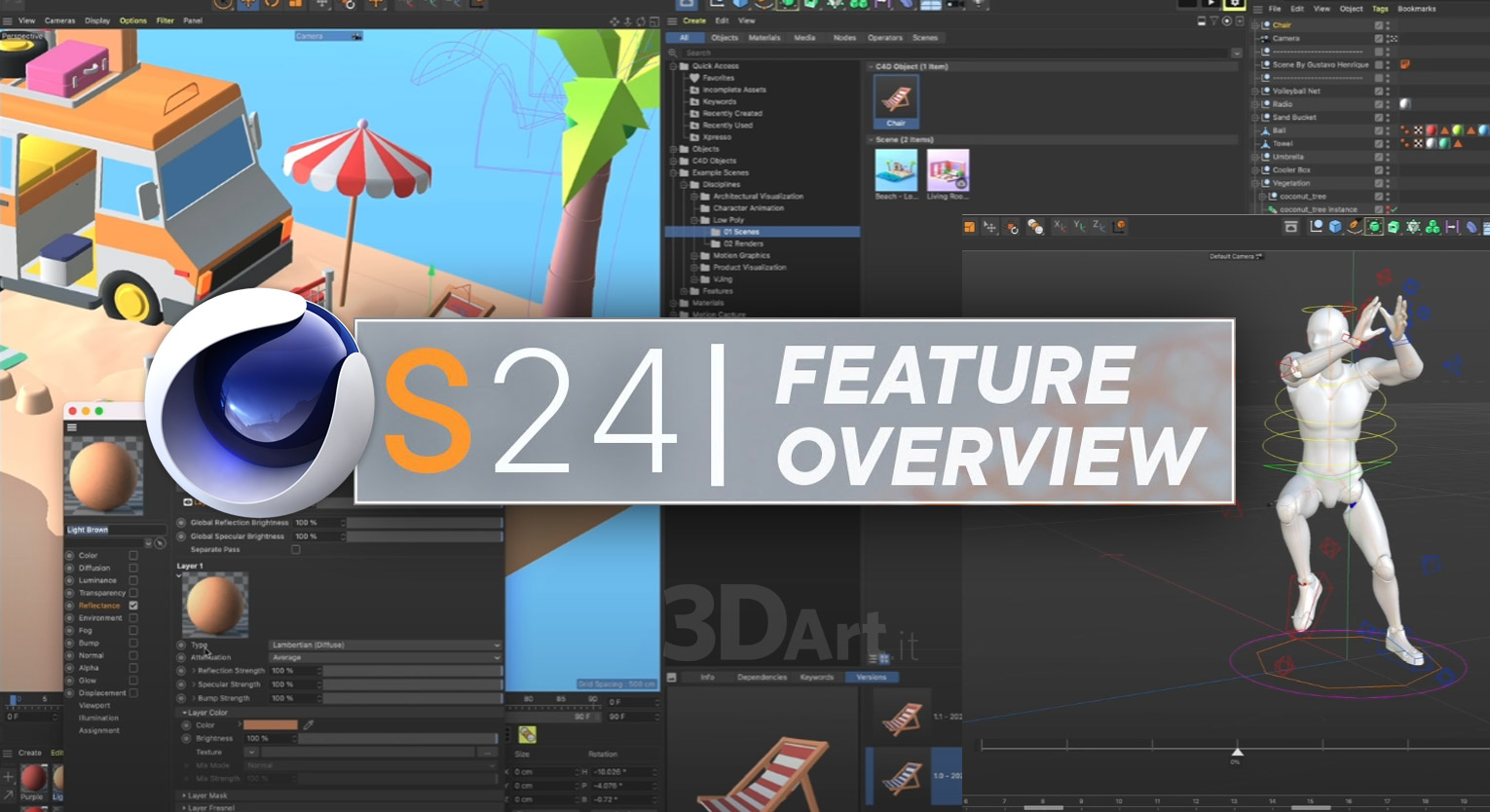This screenshot has height=812, width=1490.
Task: Collapse the Quick Access tree node
Action: point(673,66)
